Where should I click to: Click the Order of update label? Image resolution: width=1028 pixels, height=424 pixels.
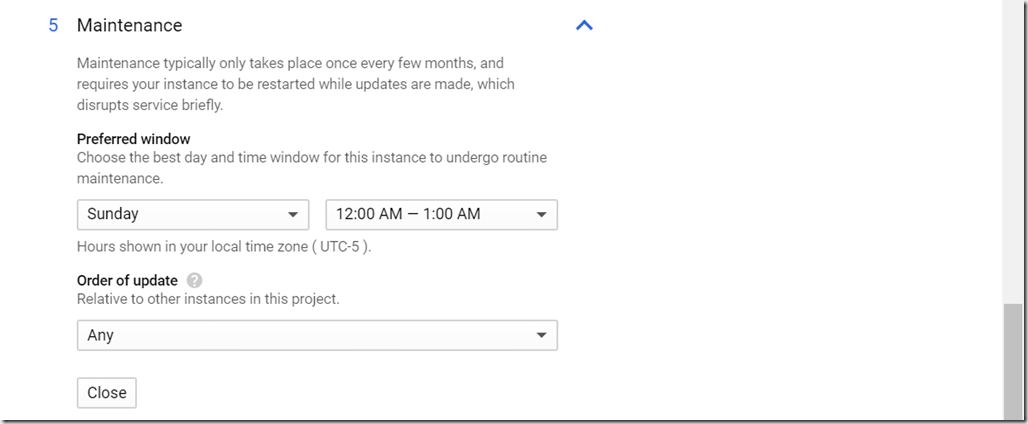coord(127,280)
